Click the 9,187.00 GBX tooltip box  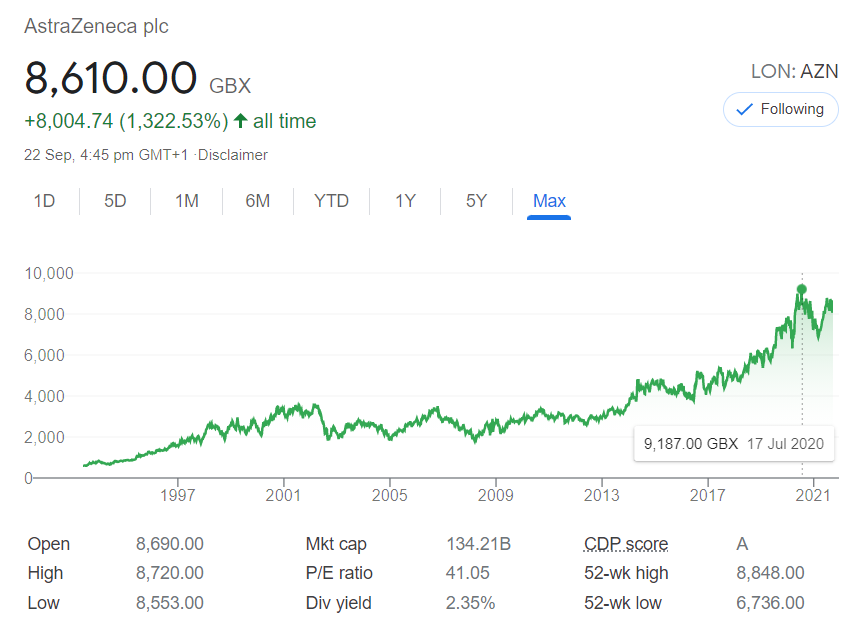(x=734, y=443)
